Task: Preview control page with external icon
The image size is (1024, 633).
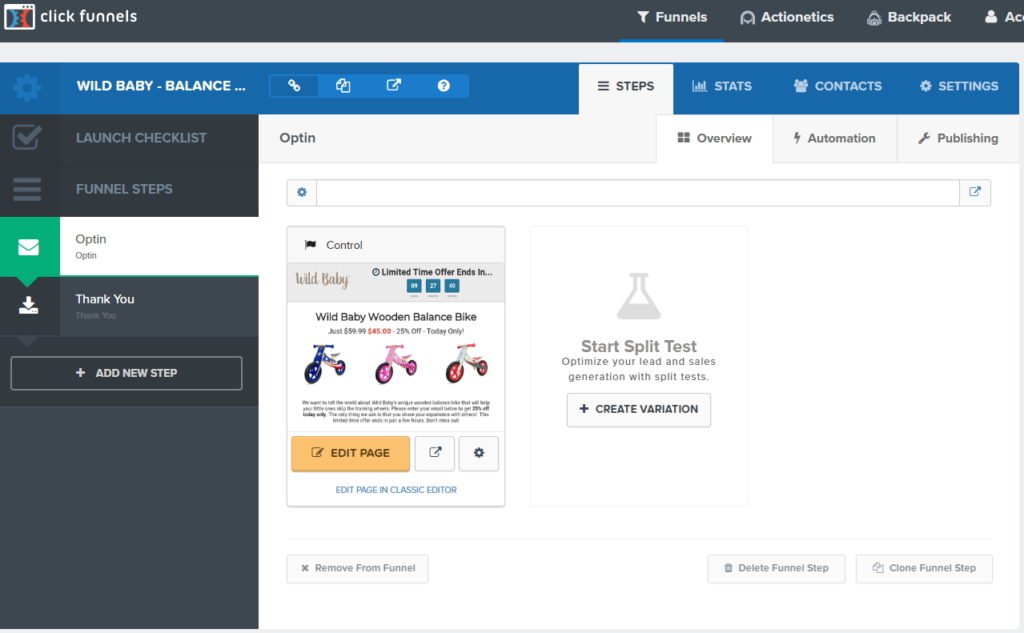Action: [x=435, y=453]
